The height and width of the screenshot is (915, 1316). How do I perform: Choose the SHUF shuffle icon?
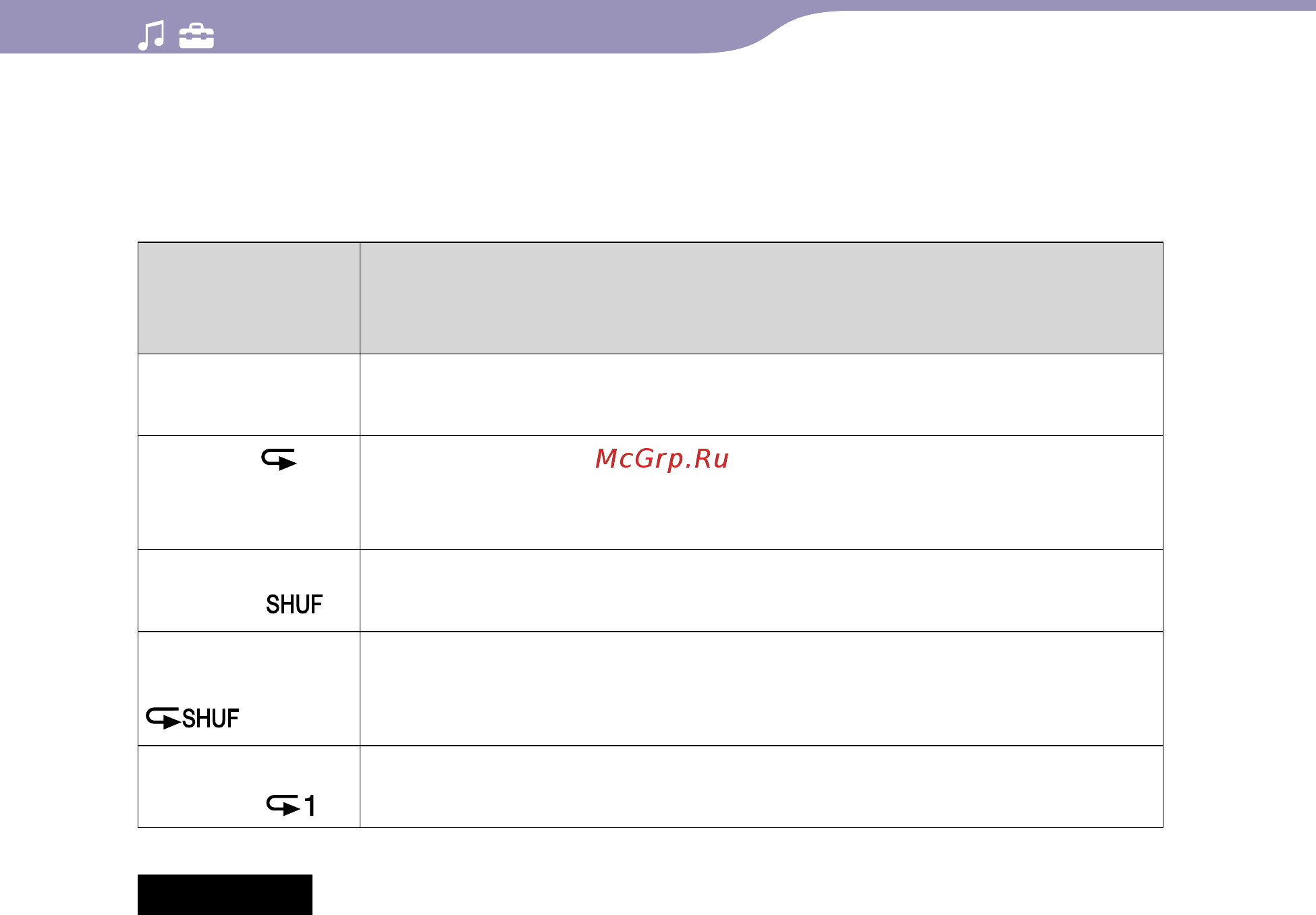point(294,604)
